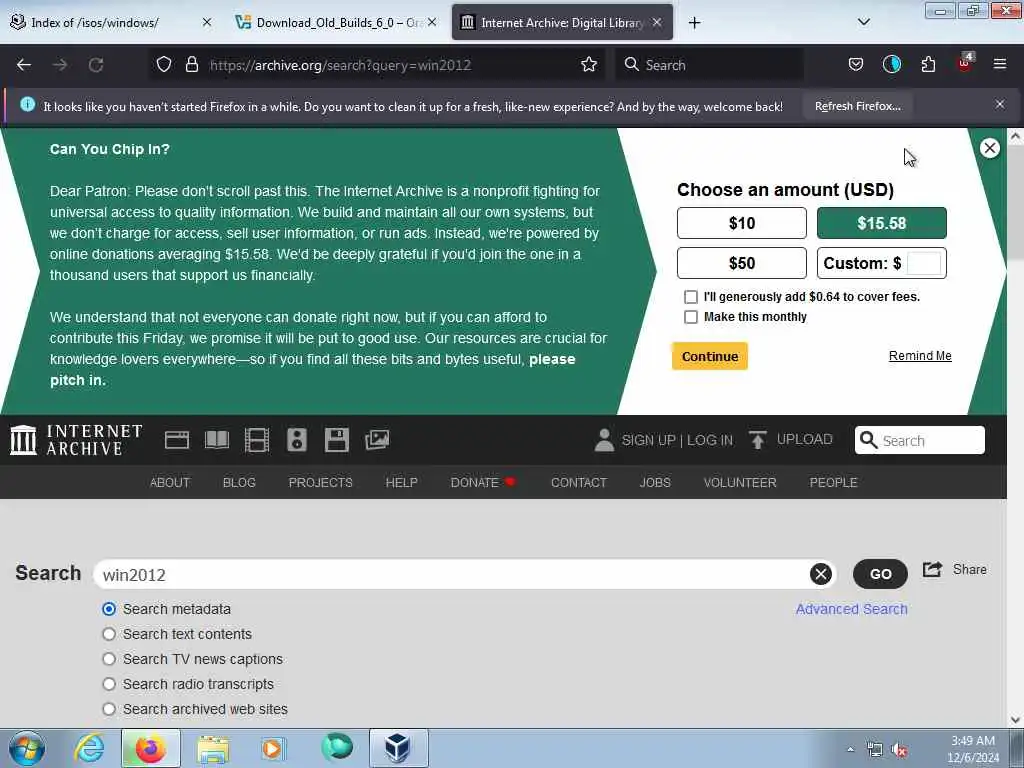
Task: Click the Firefox address bar URL
Action: [340, 65]
